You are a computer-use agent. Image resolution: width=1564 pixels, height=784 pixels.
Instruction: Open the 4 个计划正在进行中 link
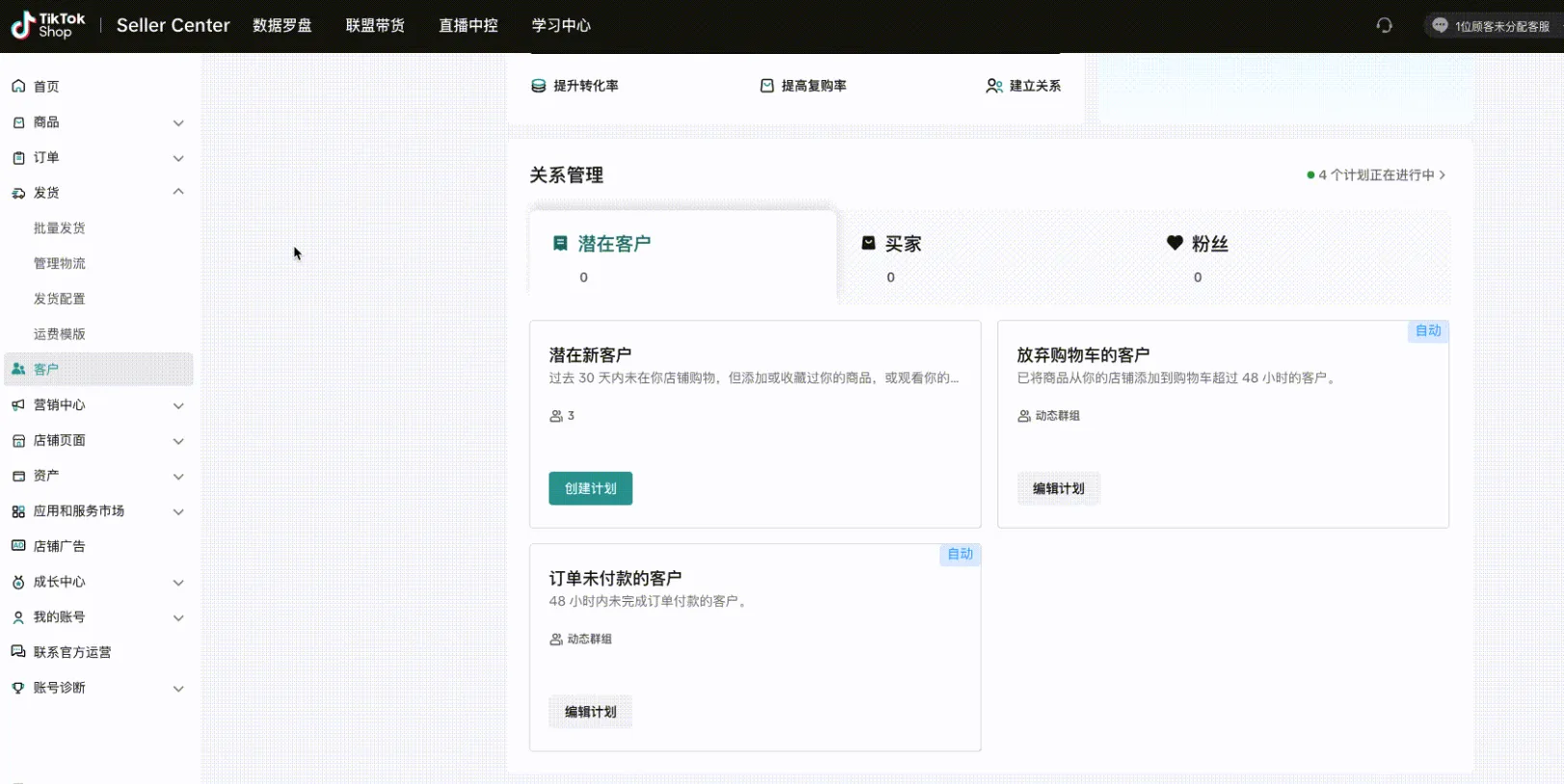point(1377,175)
